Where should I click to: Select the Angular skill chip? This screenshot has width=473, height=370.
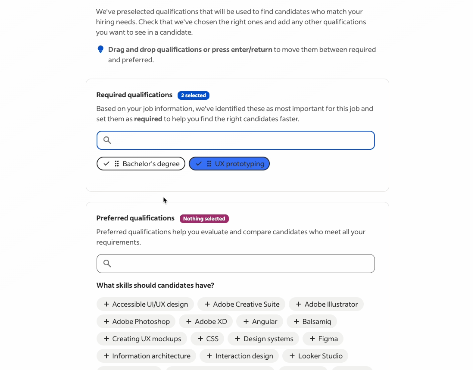tap(259, 321)
